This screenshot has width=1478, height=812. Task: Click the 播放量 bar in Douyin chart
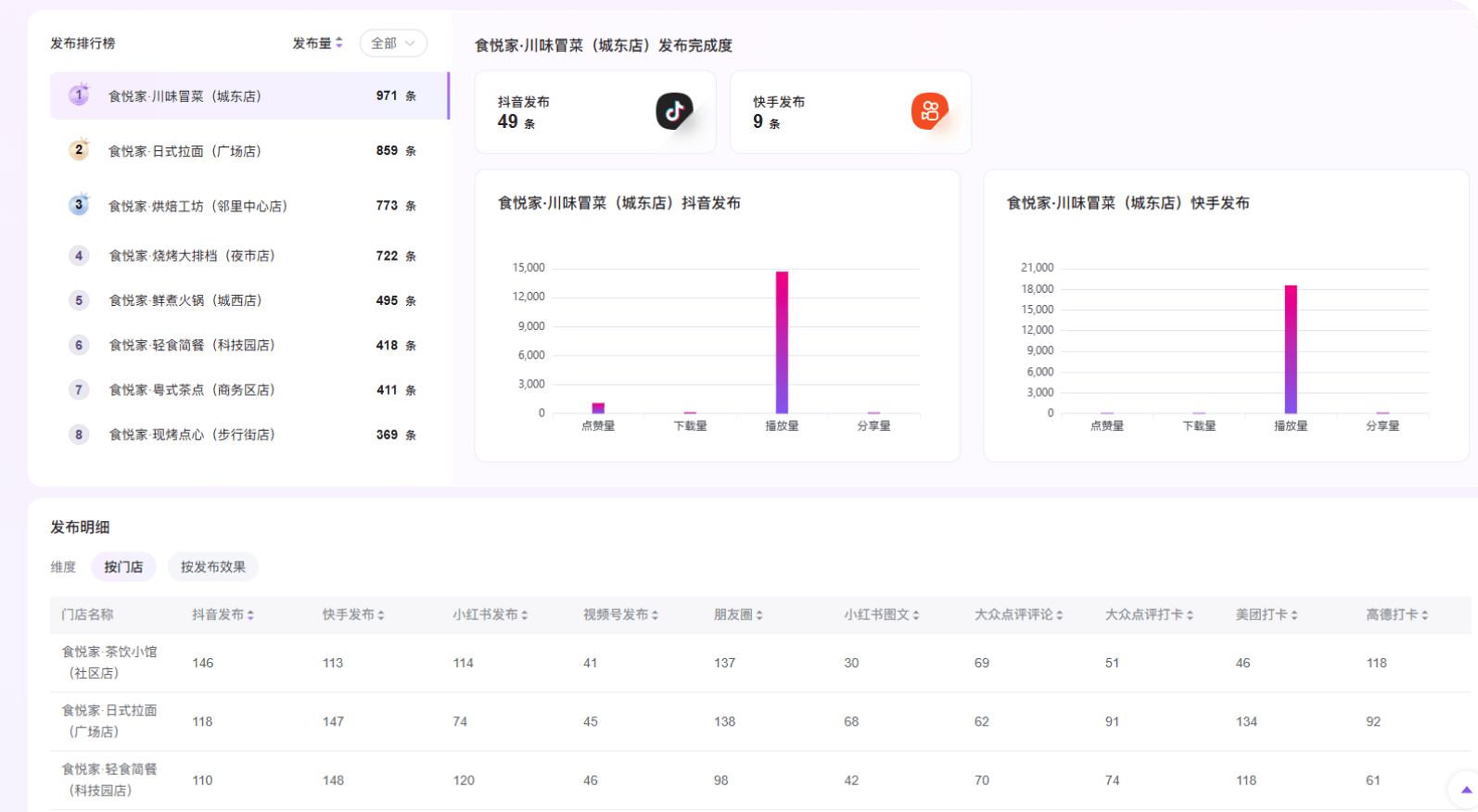tap(782, 343)
